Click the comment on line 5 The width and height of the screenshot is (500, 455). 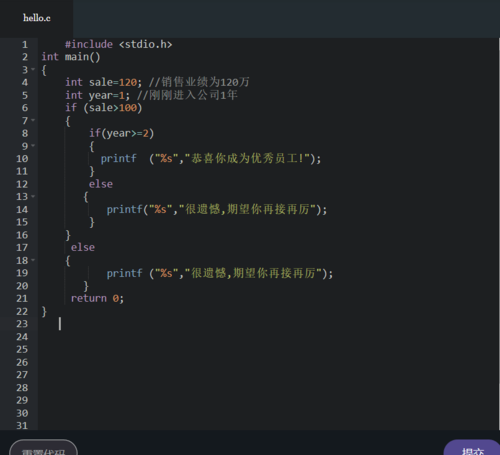[187, 95]
